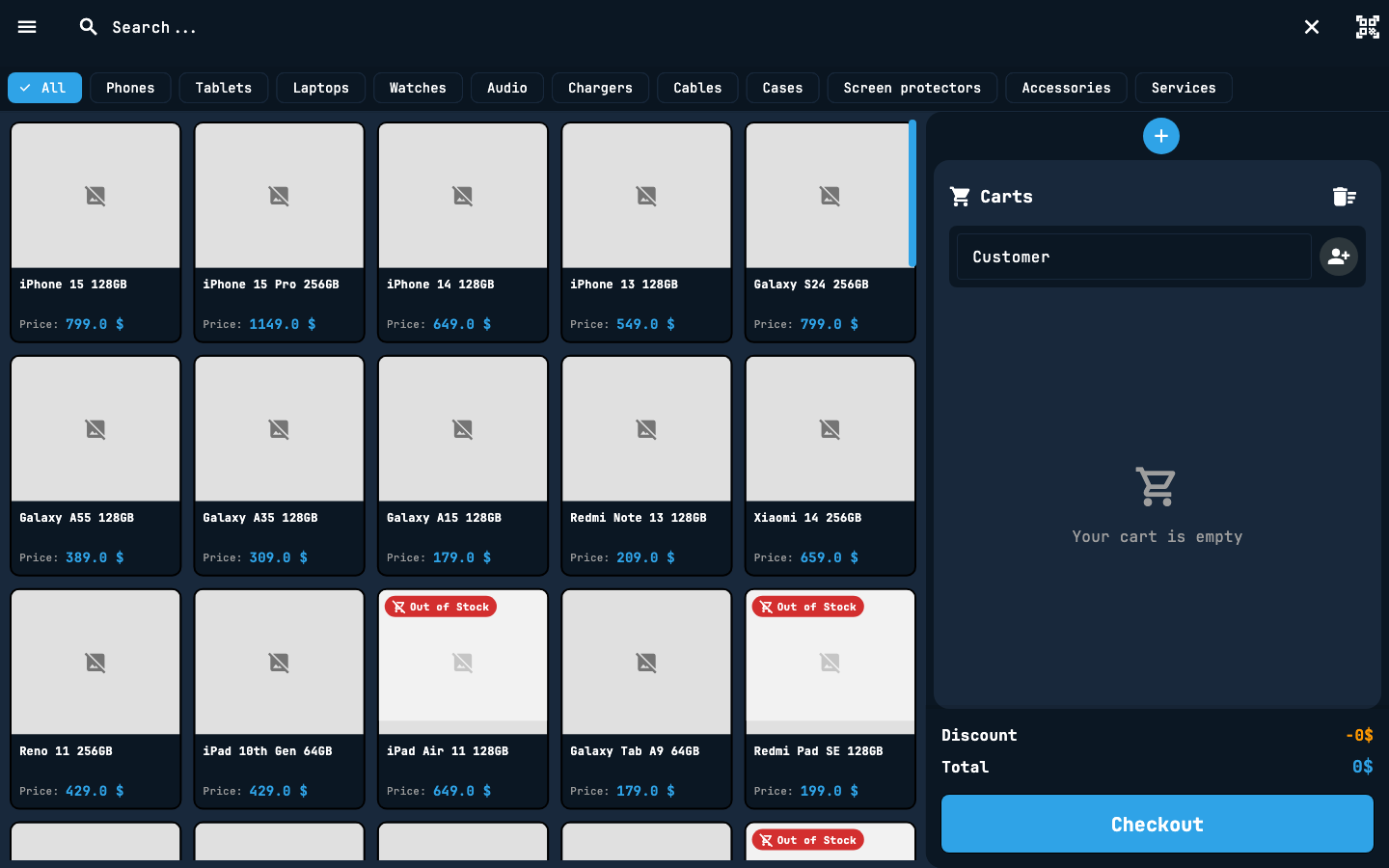Click the out-of-stock iPad Air 11 card

coord(463,699)
